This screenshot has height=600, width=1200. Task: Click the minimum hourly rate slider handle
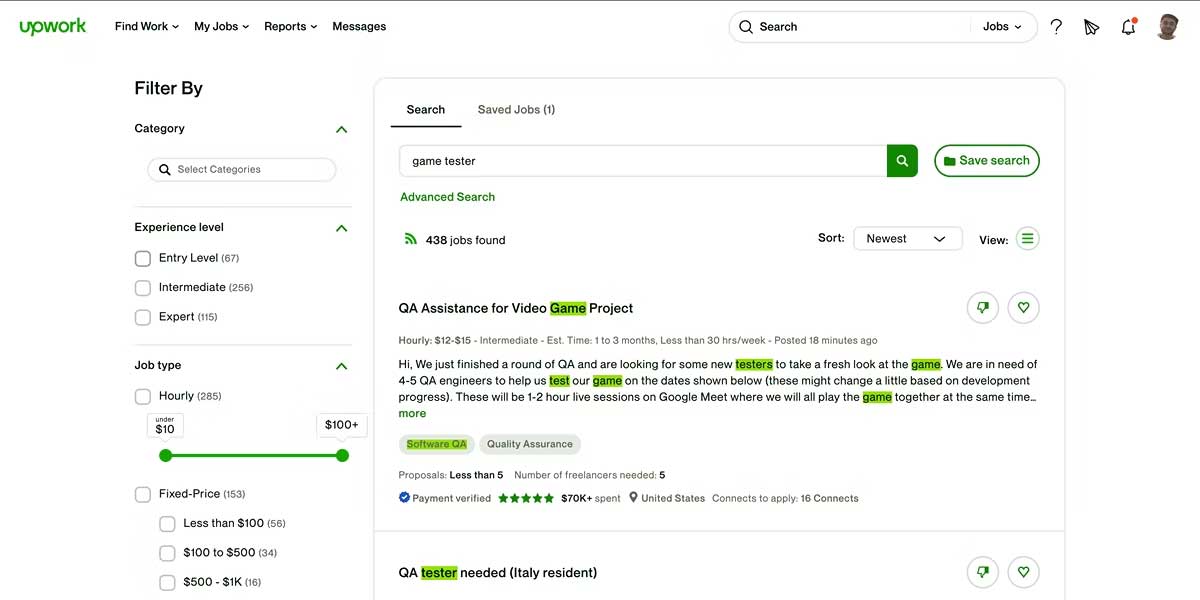(x=165, y=455)
